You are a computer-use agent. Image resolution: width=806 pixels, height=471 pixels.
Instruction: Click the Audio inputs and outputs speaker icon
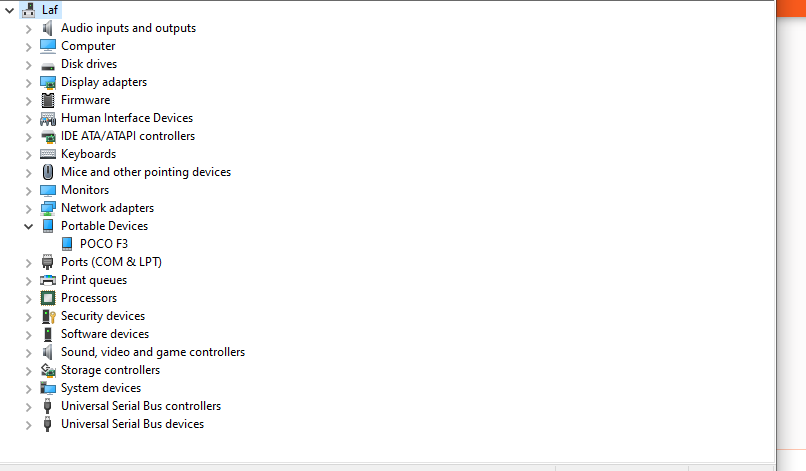48,28
